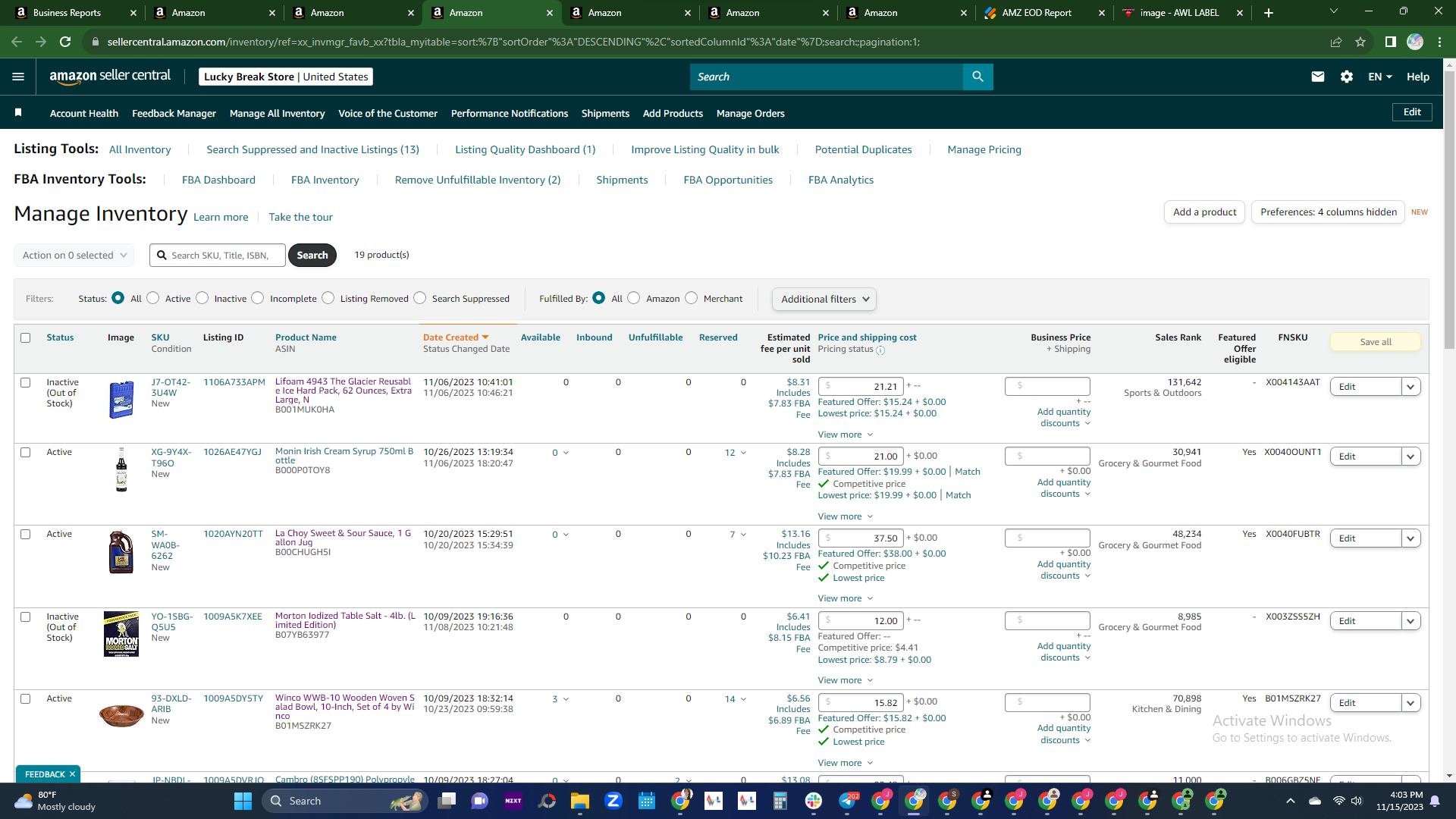
Task: Open EN language dropdown
Action: (x=1380, y=77)
